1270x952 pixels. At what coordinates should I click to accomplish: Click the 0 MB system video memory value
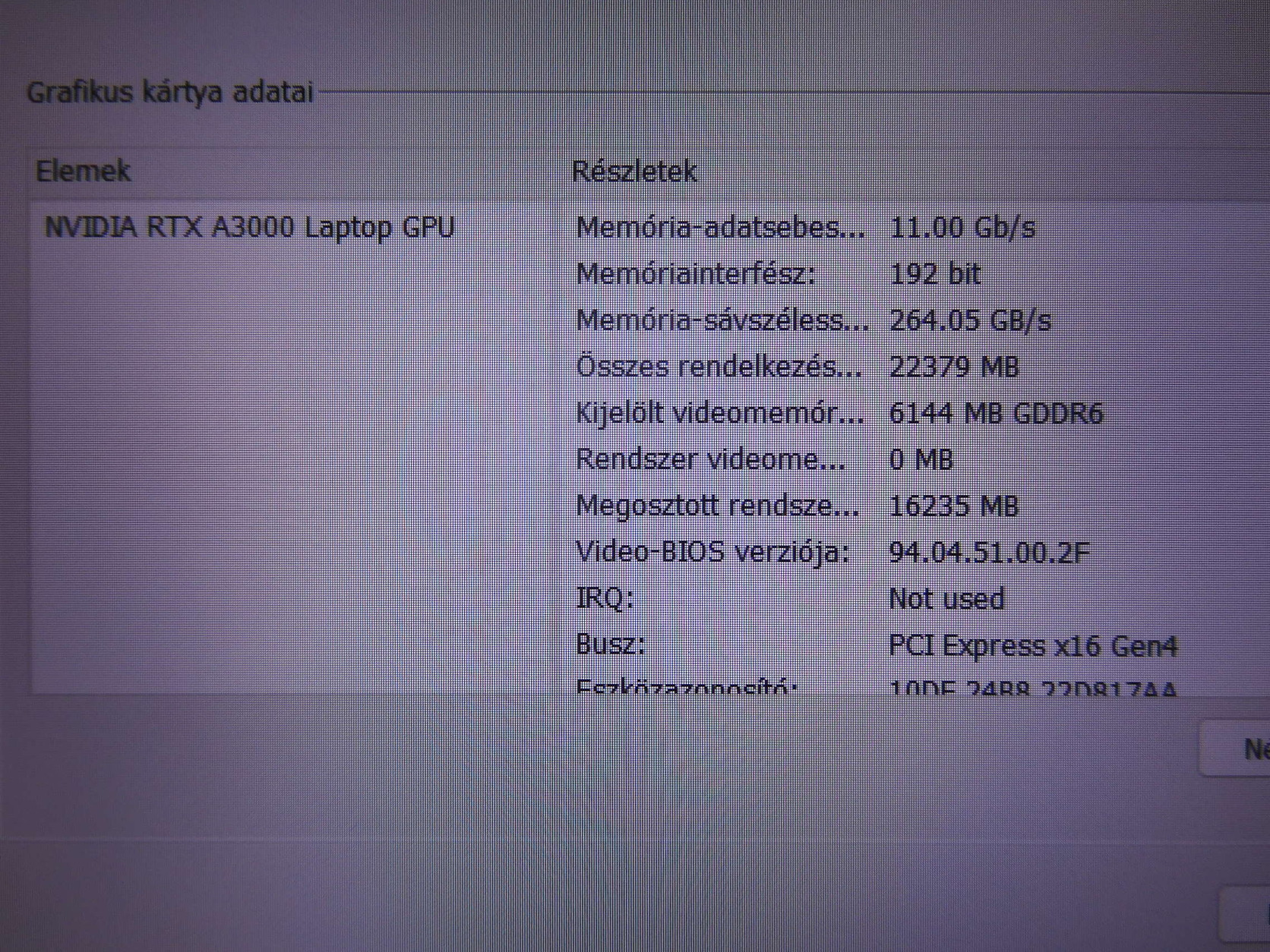tap(921, 459)
